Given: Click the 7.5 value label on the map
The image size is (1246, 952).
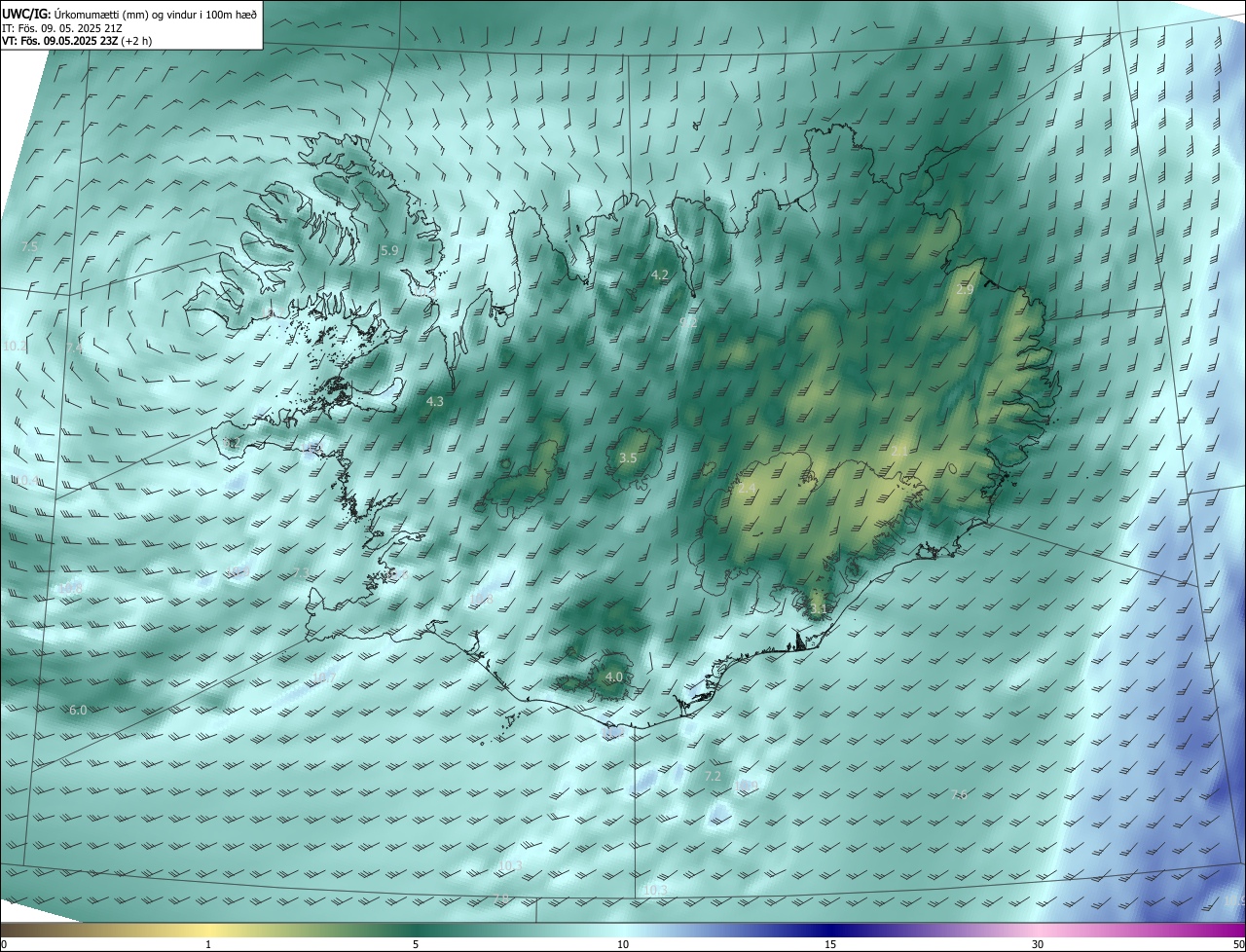Looking at the screenshot, I should [29, 246].
